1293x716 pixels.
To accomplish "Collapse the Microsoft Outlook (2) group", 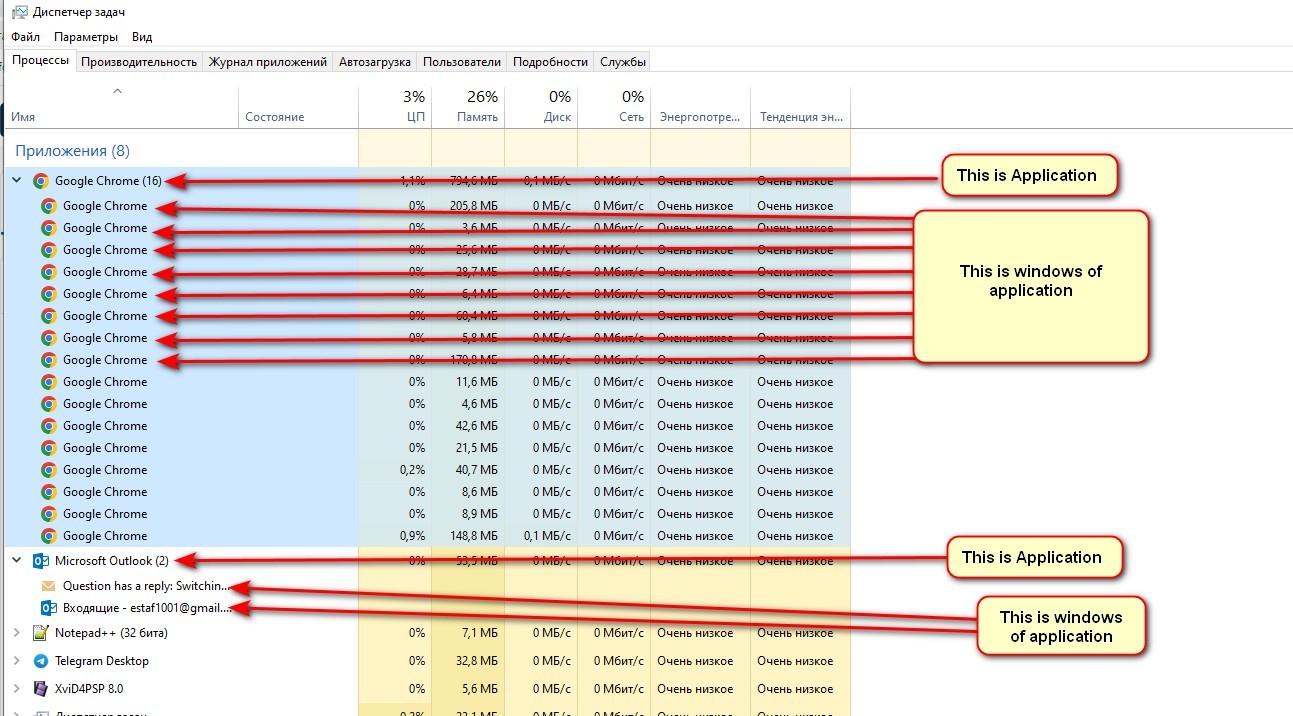I will click(x=16, y=561).
